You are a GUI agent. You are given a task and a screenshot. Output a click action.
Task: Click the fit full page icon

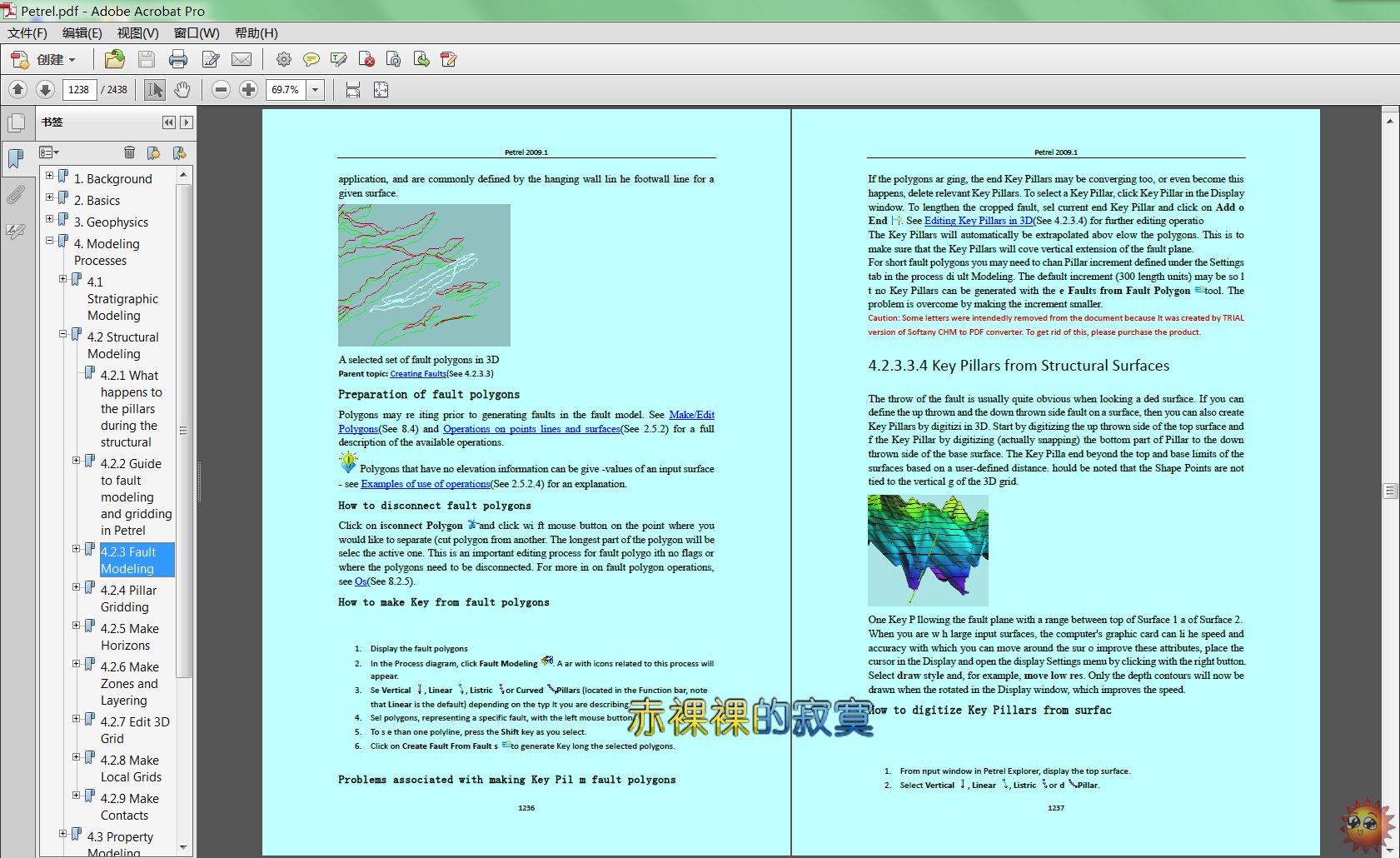coord(381,89)
